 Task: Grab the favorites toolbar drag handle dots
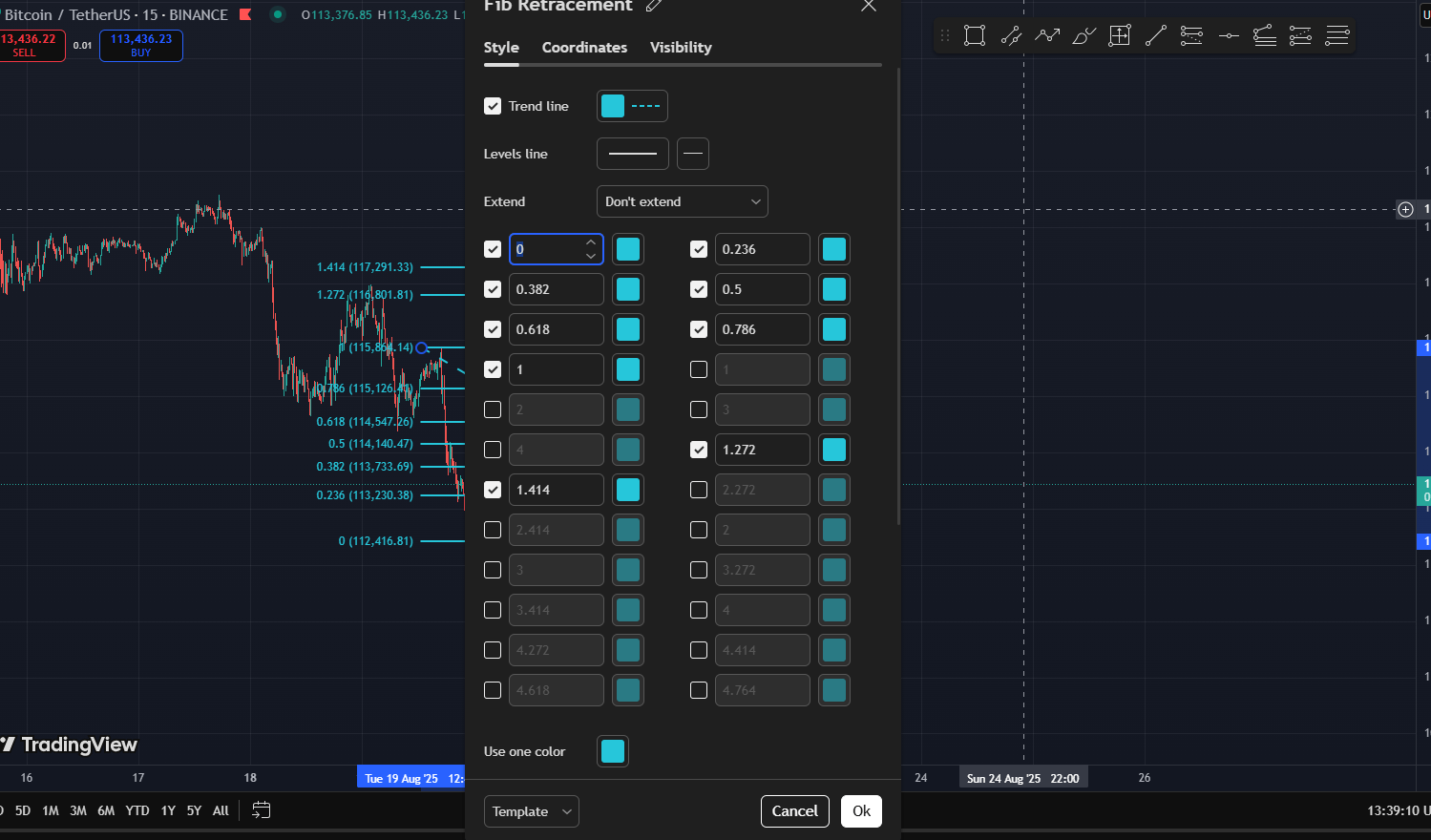(x=945, y=36)
